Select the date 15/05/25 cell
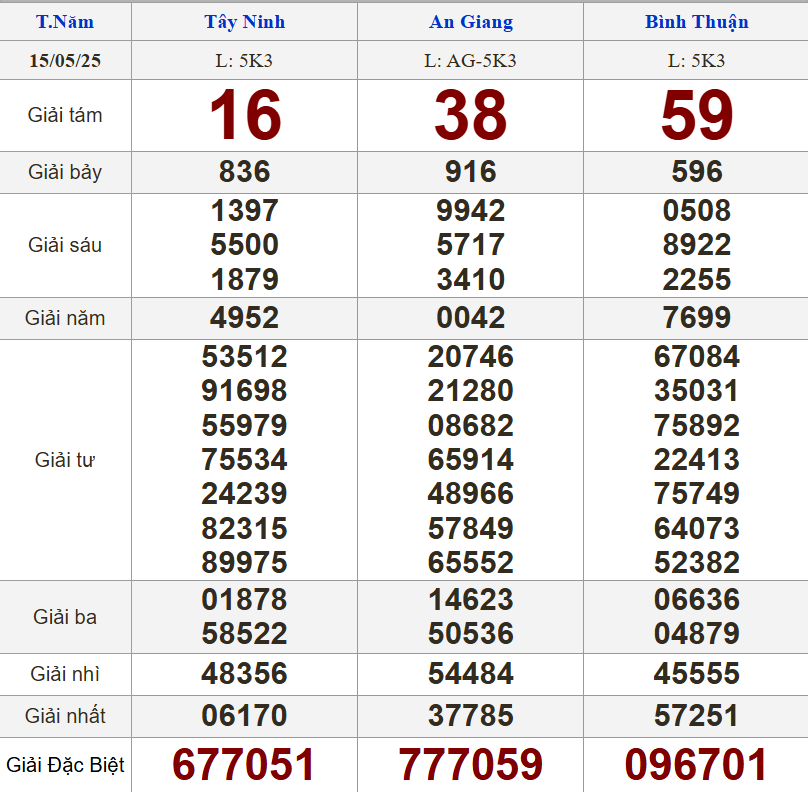Screen dimensions: 808x792 65,61
